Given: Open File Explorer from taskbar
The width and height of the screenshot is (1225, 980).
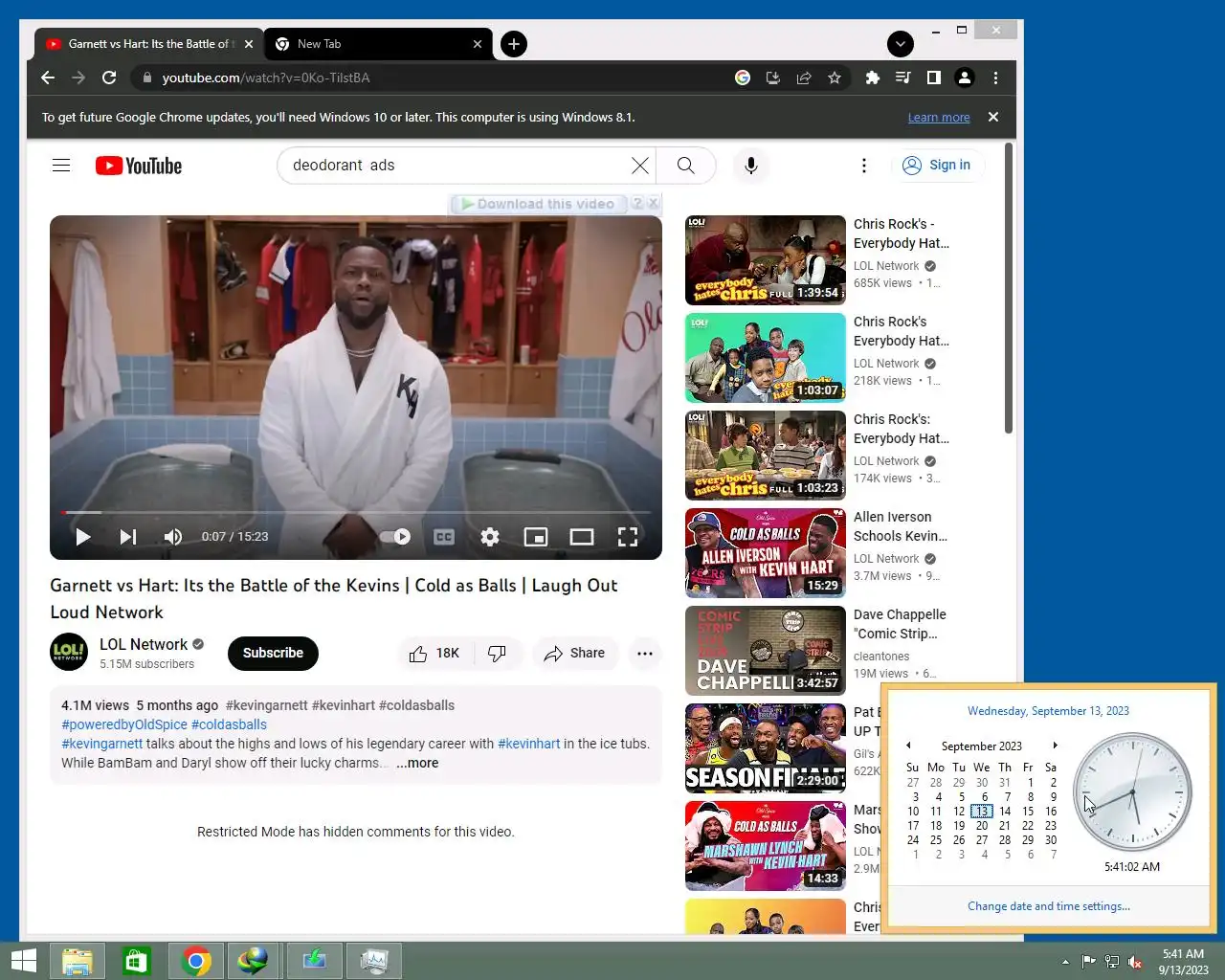Looking at the screenshot, I should pos(77,961).
